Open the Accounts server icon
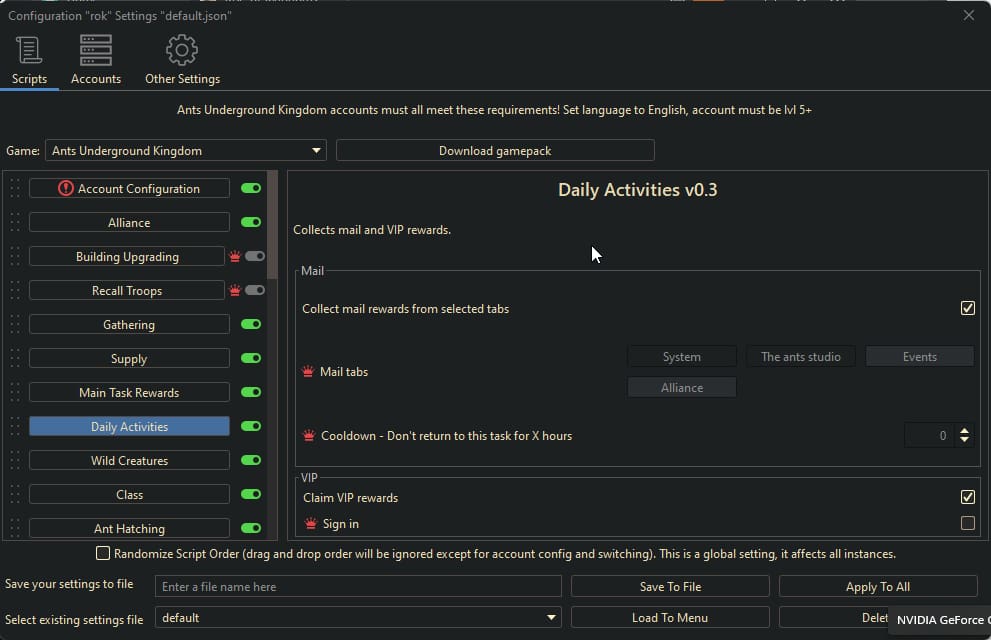 click(96, 50)
